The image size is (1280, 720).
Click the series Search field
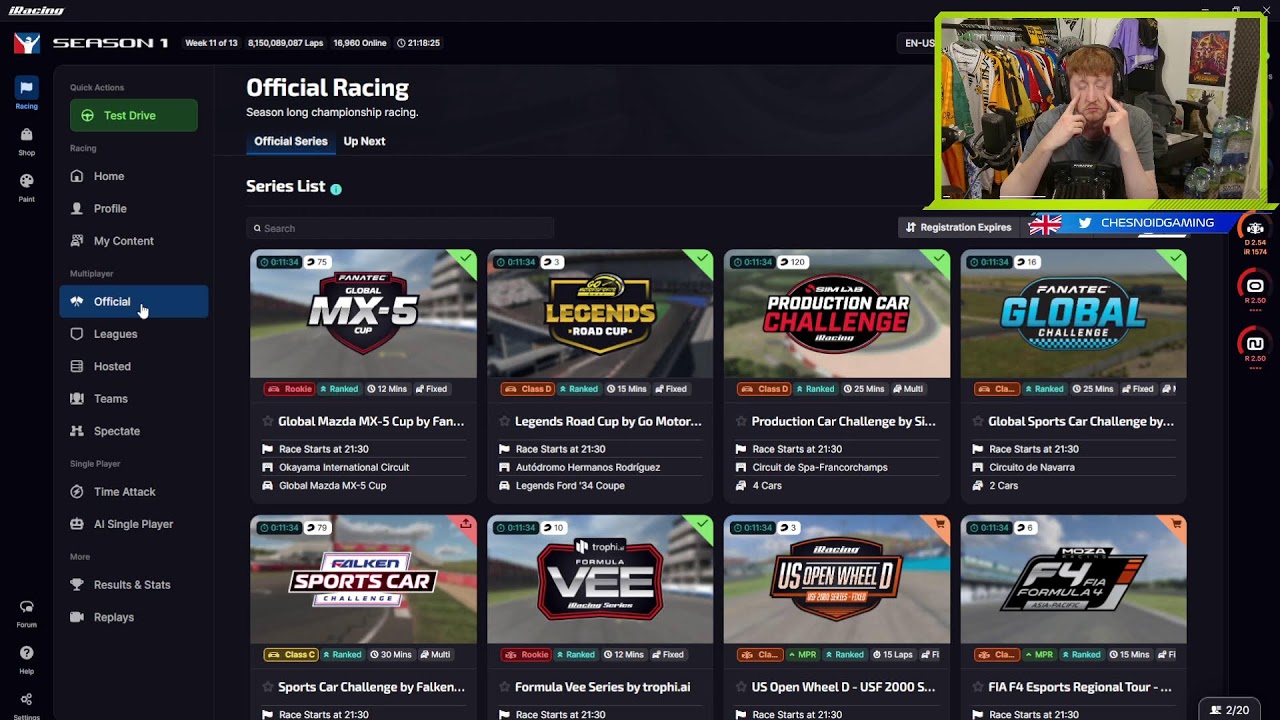tap(400, 228)
